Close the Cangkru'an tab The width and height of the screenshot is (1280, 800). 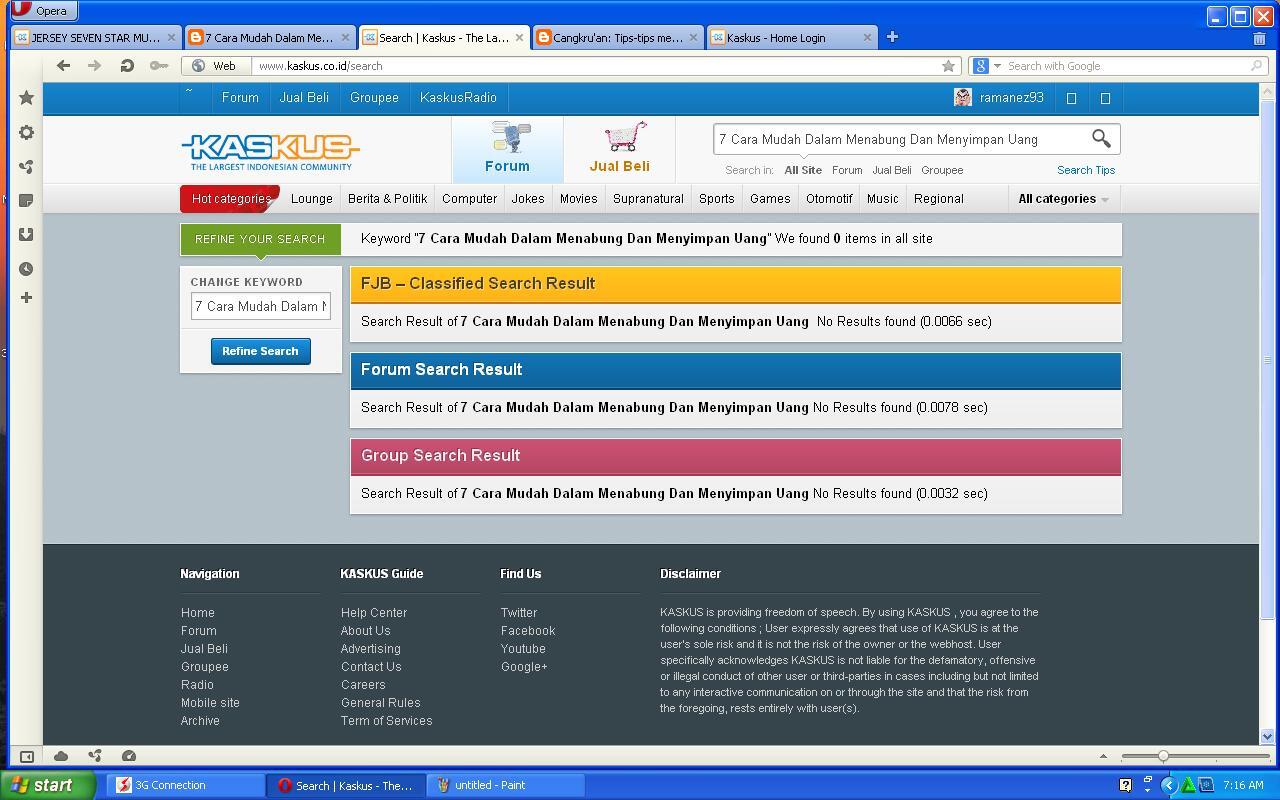tap(693, 38)
